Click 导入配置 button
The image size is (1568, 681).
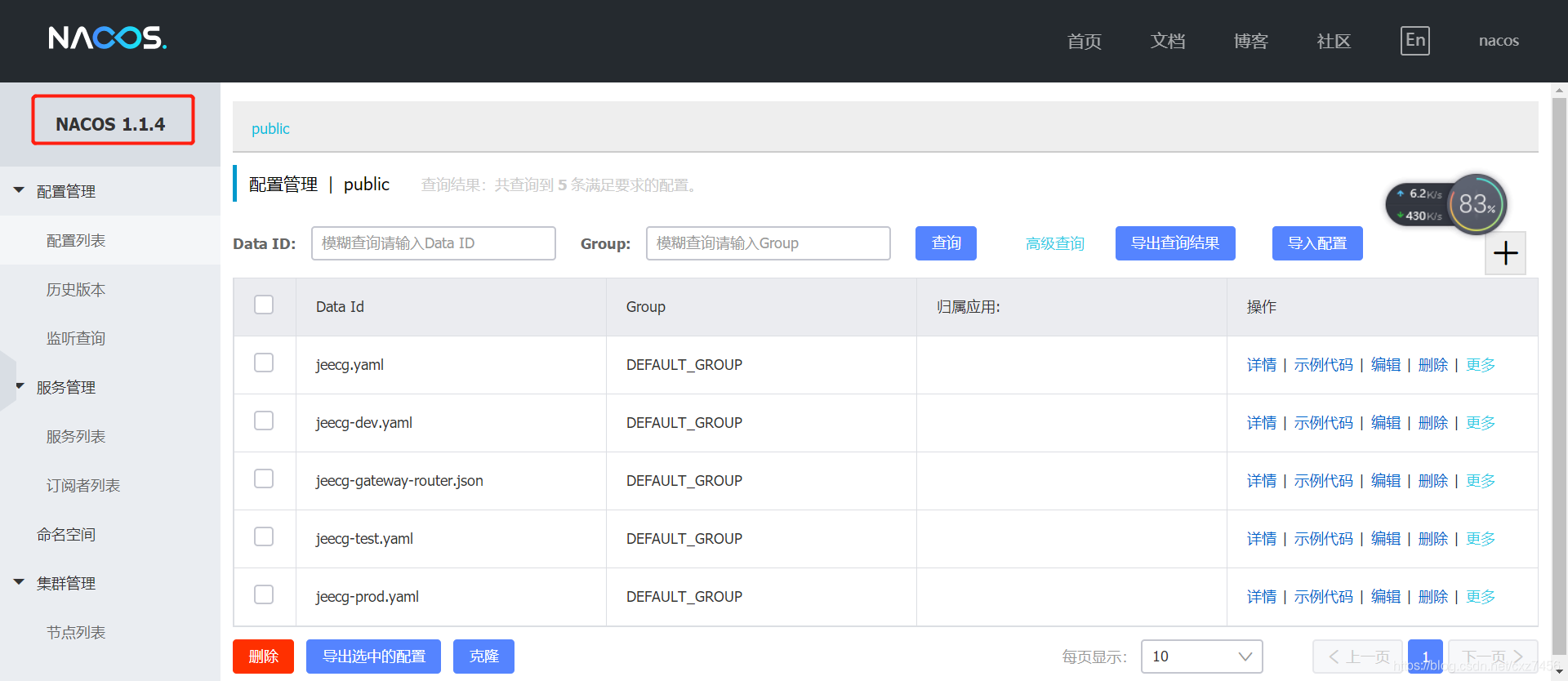pos(1317,243)
